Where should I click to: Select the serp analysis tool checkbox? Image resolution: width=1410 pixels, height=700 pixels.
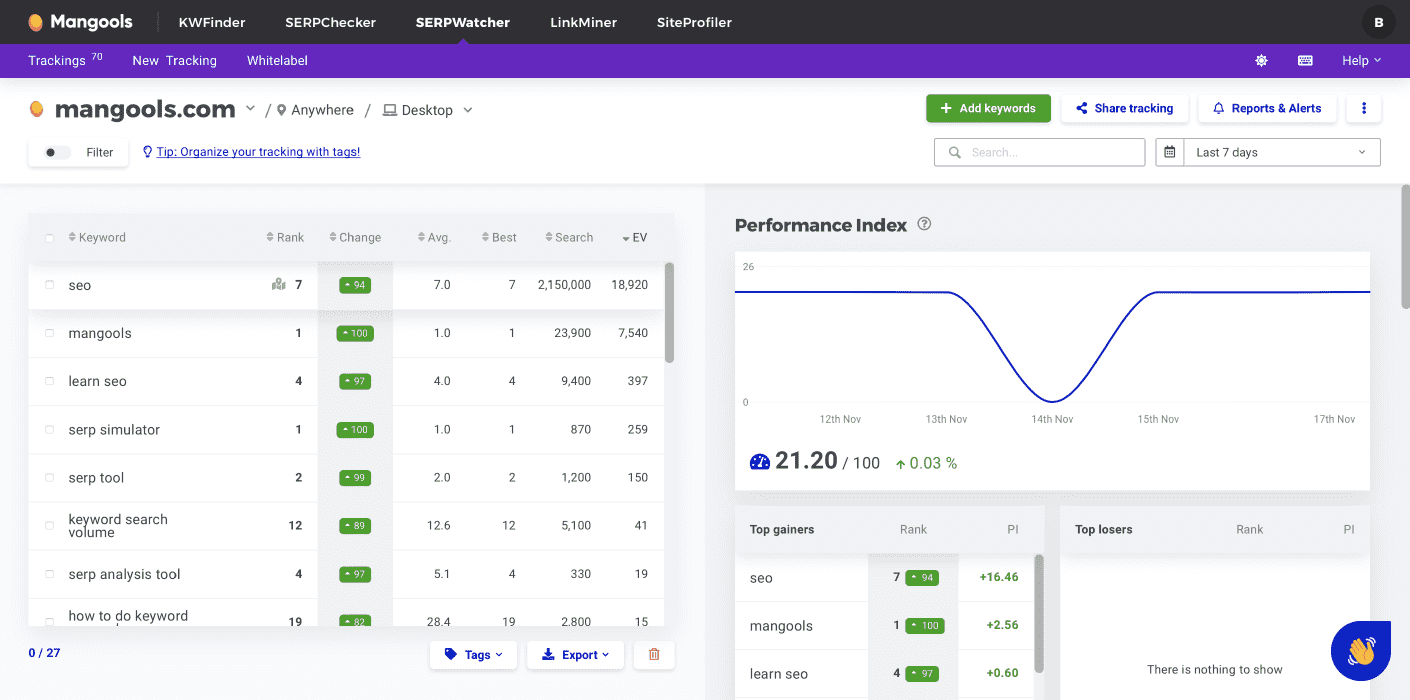click(50, 575)
